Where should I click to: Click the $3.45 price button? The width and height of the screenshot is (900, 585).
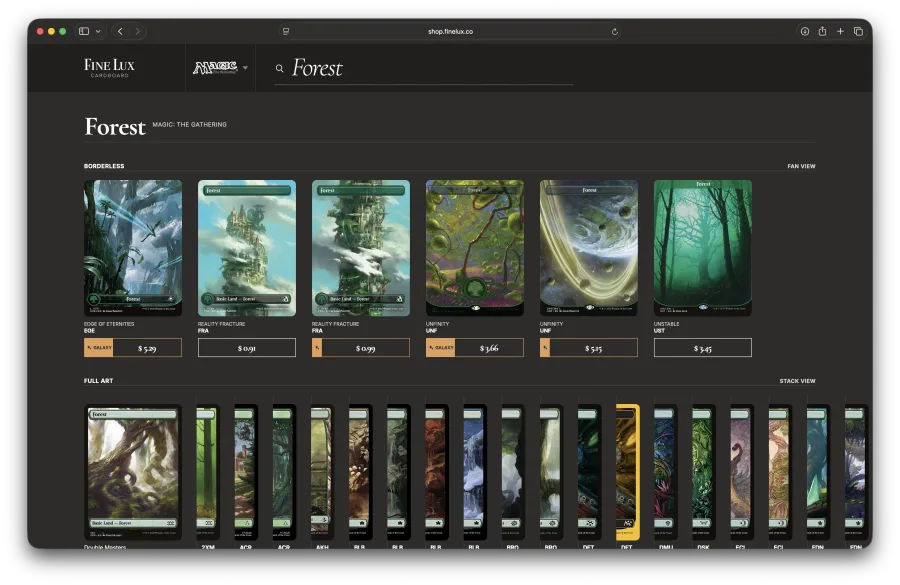[x=703, y=348]
